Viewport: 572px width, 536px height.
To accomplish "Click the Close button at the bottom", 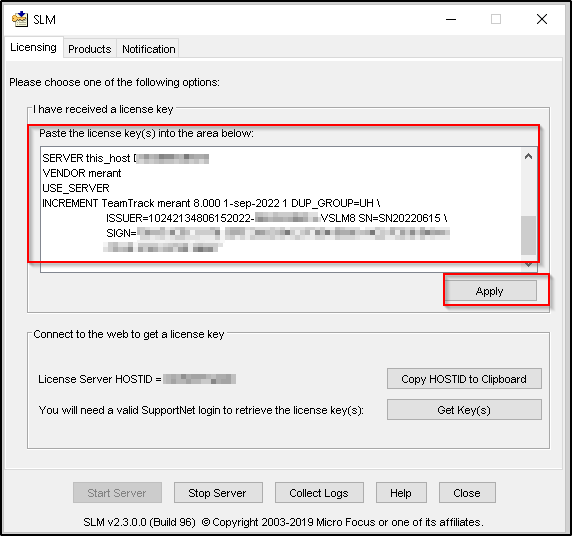I will (x=467, y=493).
